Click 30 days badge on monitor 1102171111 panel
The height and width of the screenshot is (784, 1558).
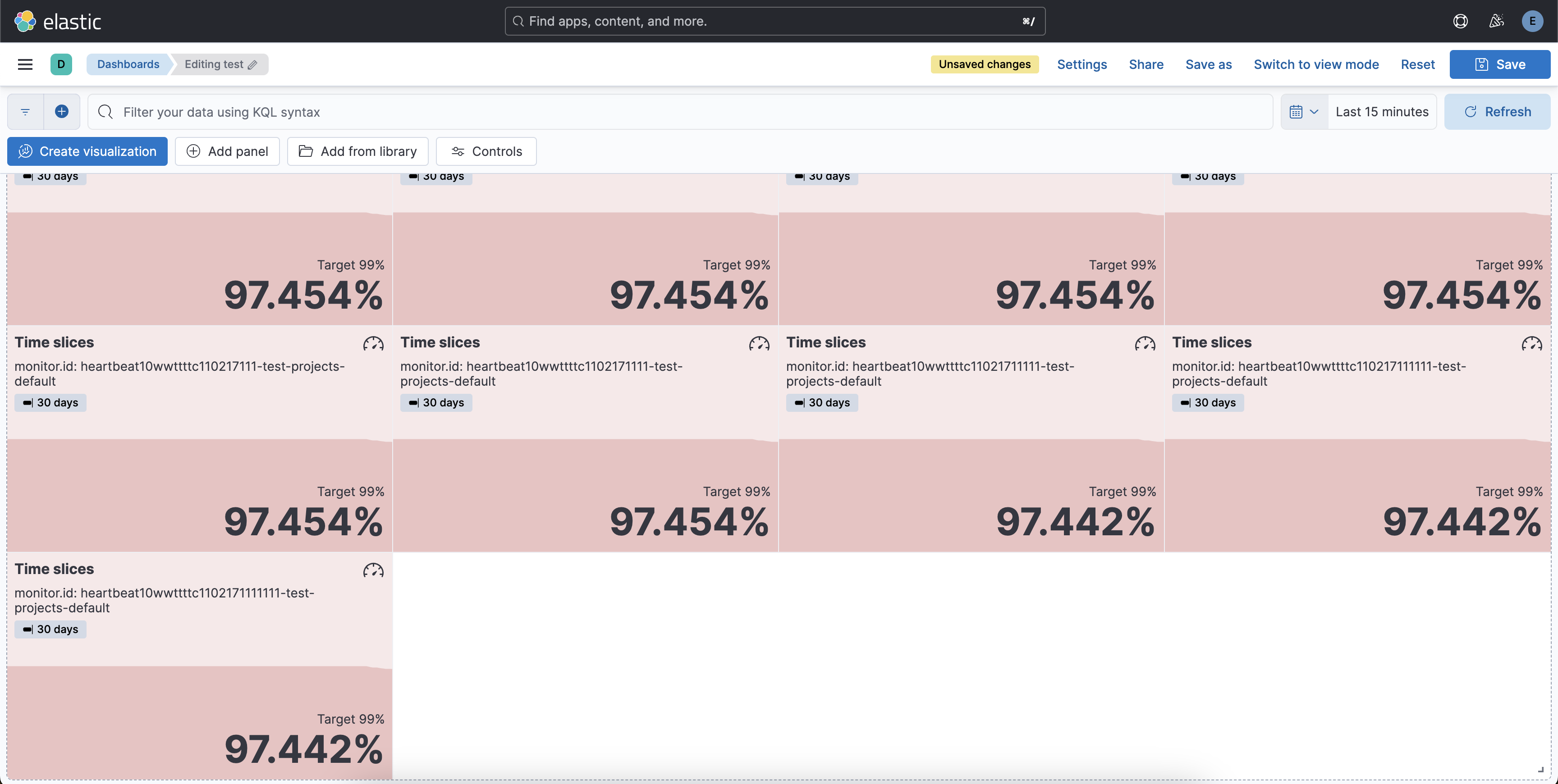(436, 402)
